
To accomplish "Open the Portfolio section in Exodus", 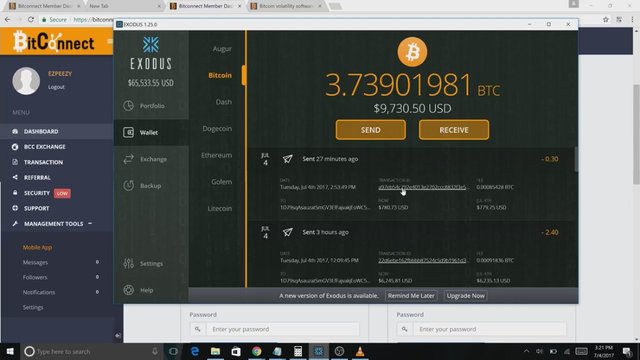I will pyautogui.click(x=145, y=106).
